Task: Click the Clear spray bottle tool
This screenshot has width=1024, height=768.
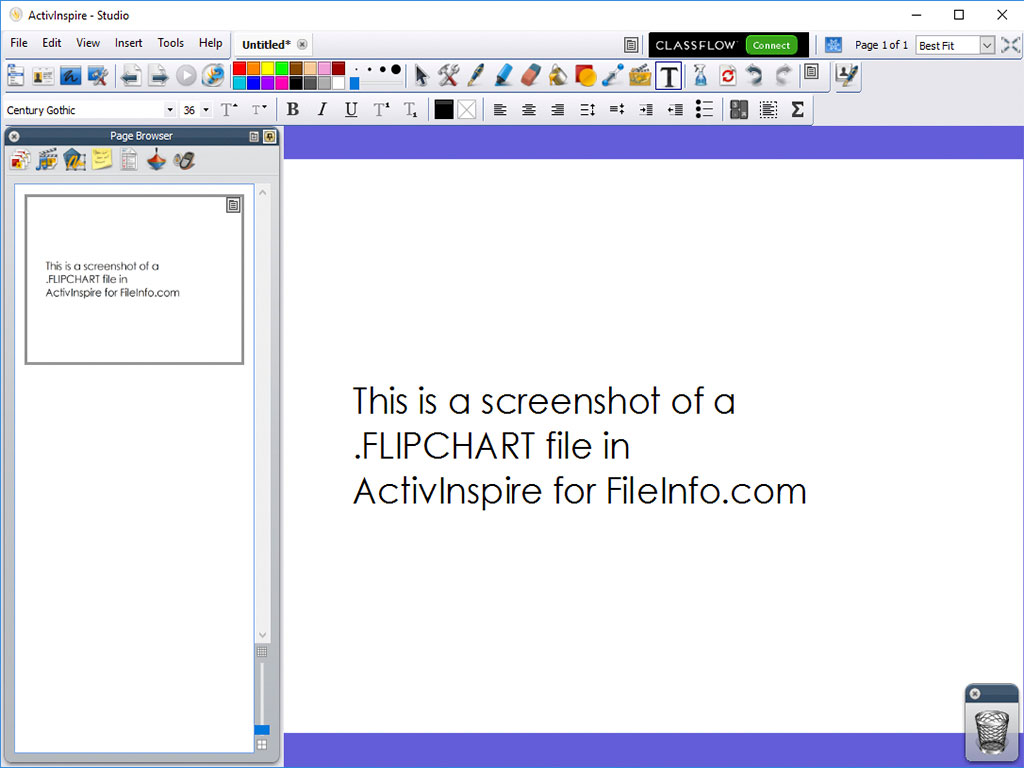Action: coord(700,76)
